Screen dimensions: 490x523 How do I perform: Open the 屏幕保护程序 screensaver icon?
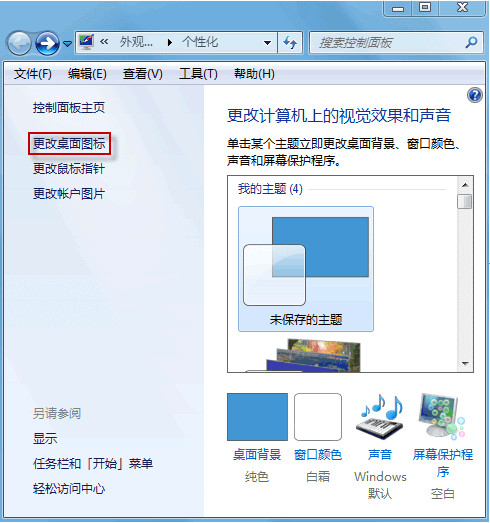(442, 417)
